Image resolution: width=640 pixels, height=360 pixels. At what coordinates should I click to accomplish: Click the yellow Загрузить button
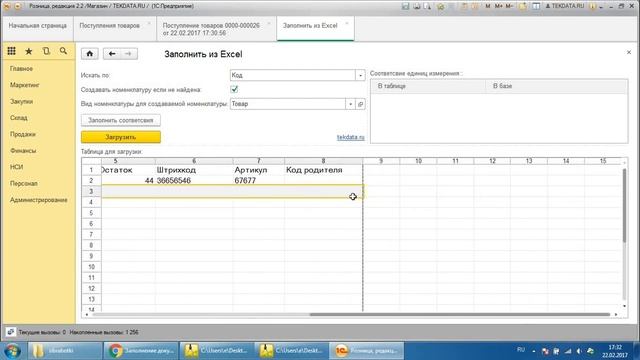121,137
